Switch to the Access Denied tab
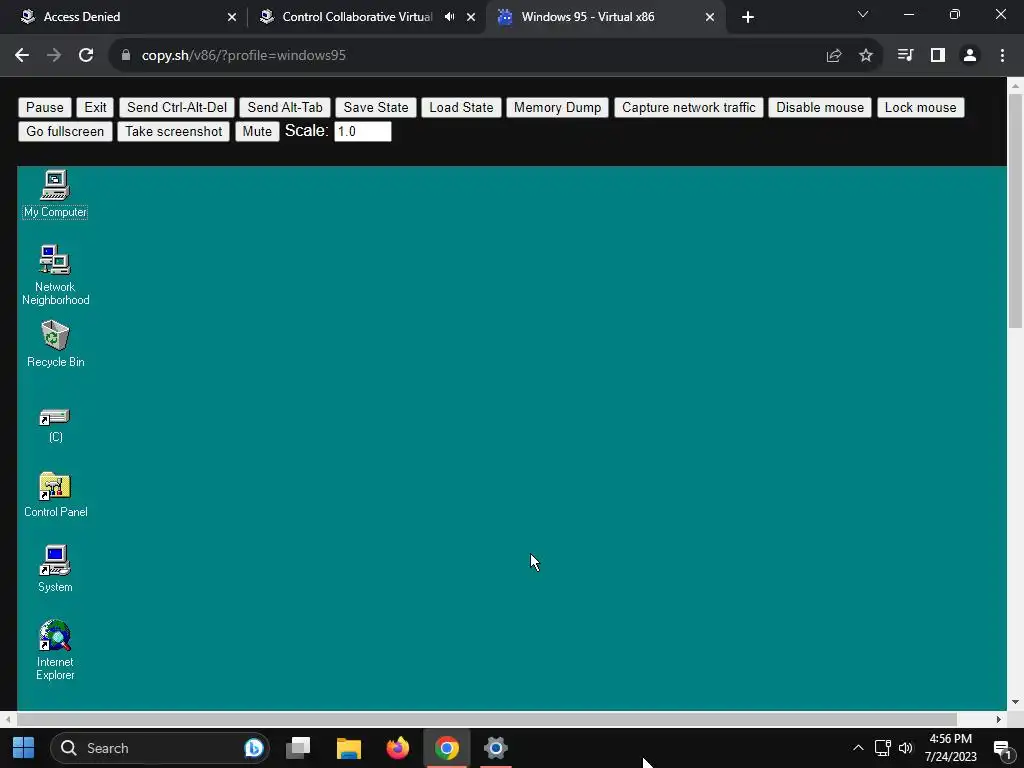Viewport: 1024px width, 768px height. click(x=122, y=17)
